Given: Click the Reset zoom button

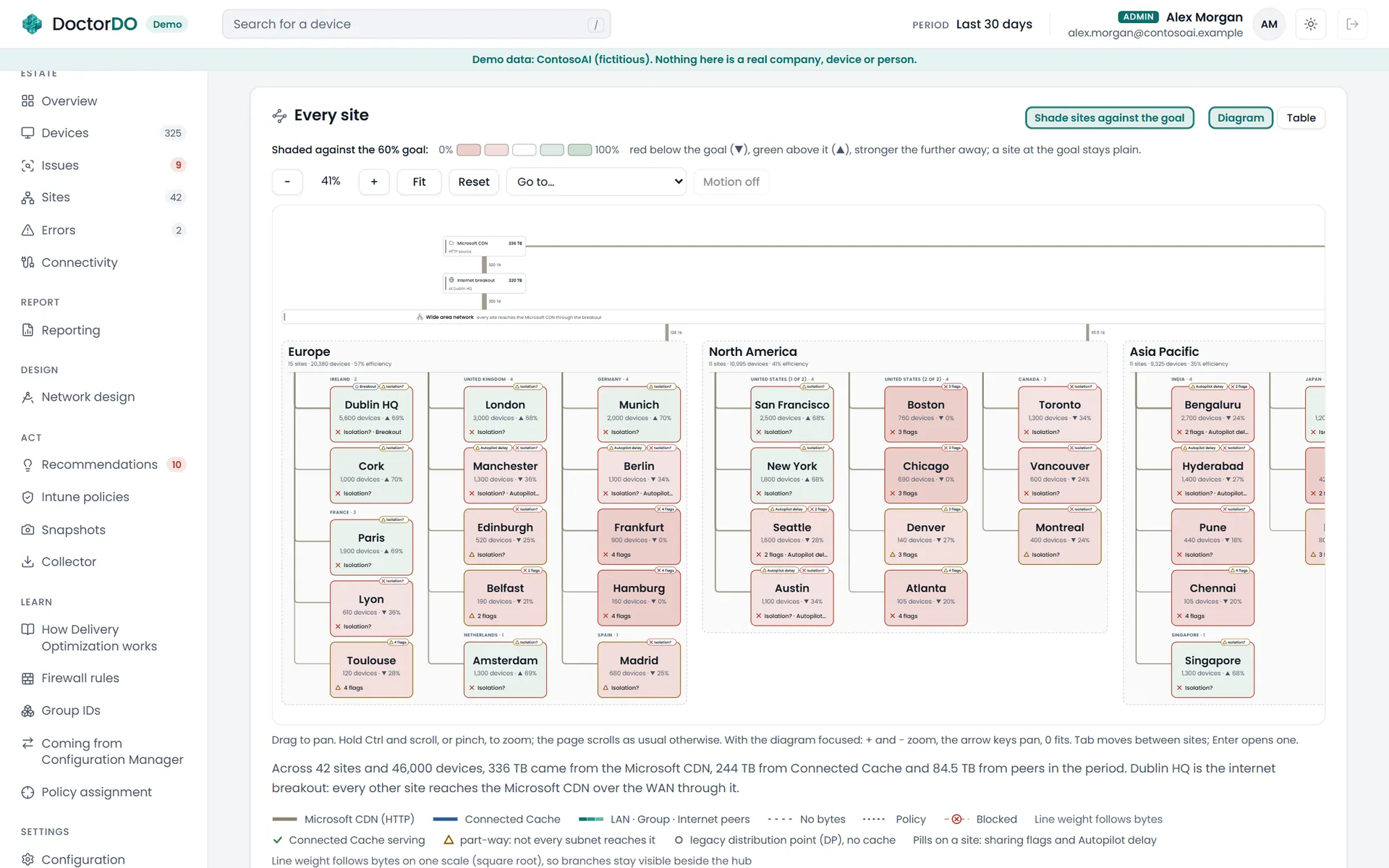Looking at the screenshot, I should click(474, 182).
